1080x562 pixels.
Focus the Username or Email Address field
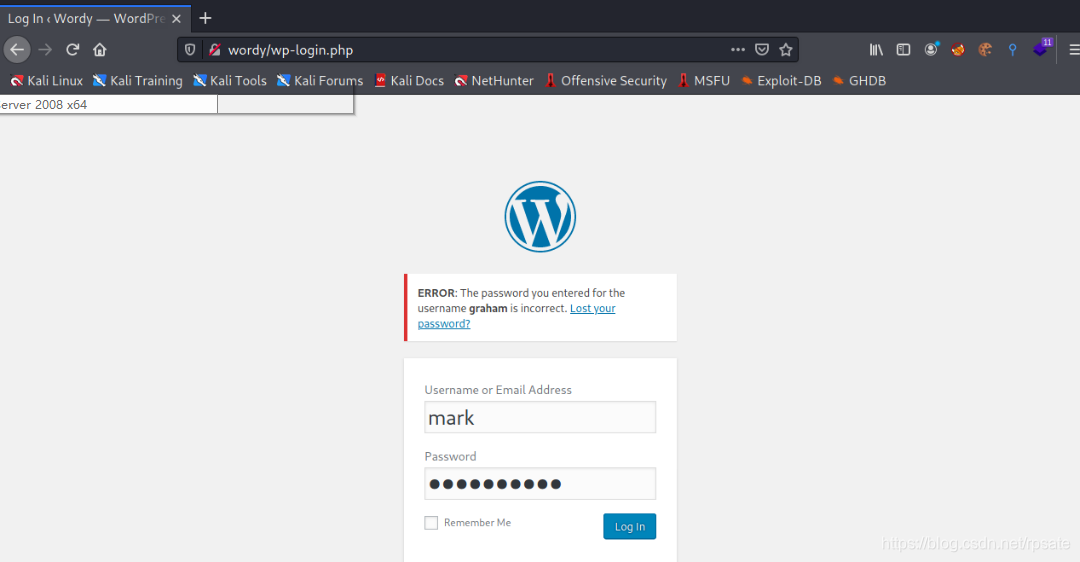540,417
